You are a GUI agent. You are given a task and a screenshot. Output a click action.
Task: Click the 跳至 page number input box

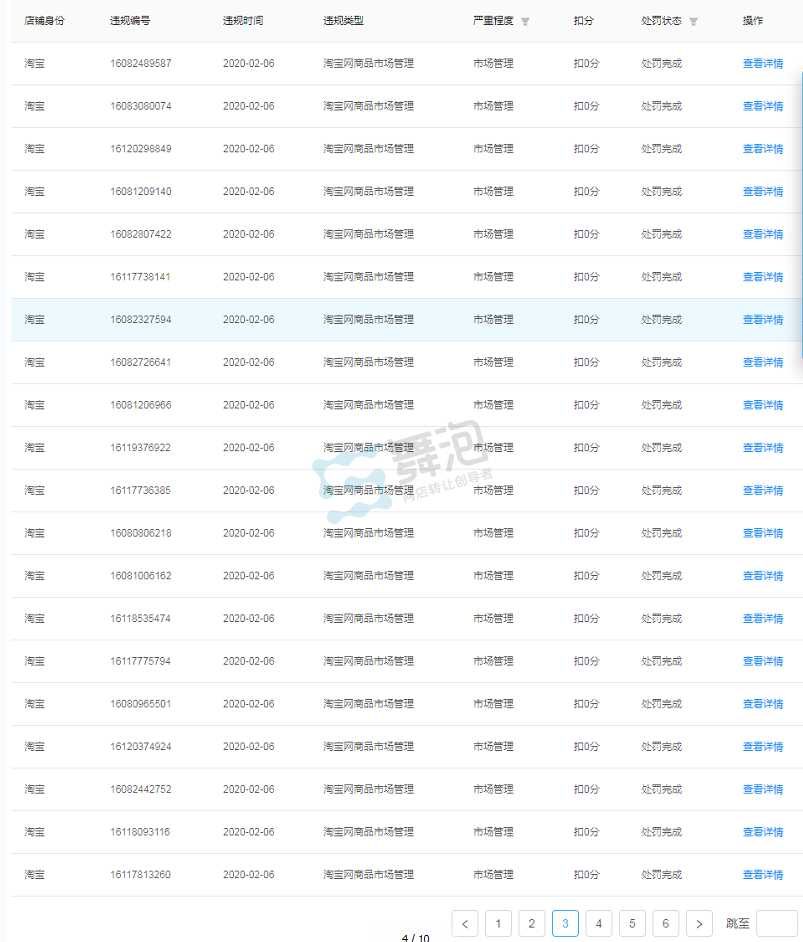click(x=776, y=924)
